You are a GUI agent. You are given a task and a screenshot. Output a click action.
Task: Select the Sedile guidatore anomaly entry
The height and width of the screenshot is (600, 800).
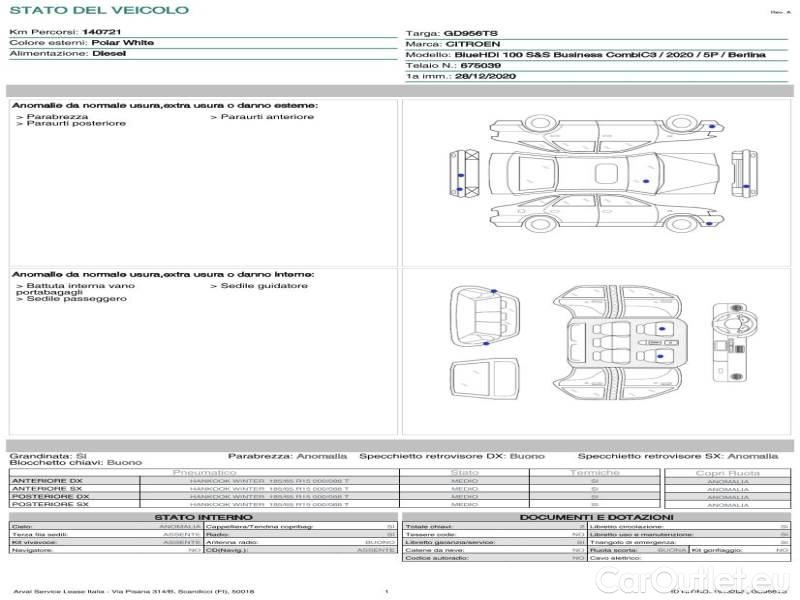263,286
